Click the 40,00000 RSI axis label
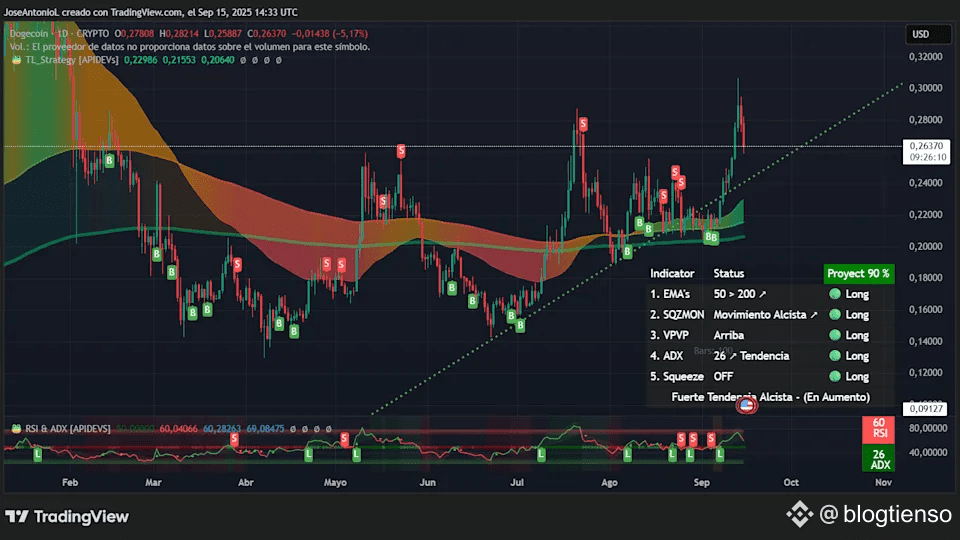The width and height of the screenshot is (960, 540). click(x=928, y=452)
